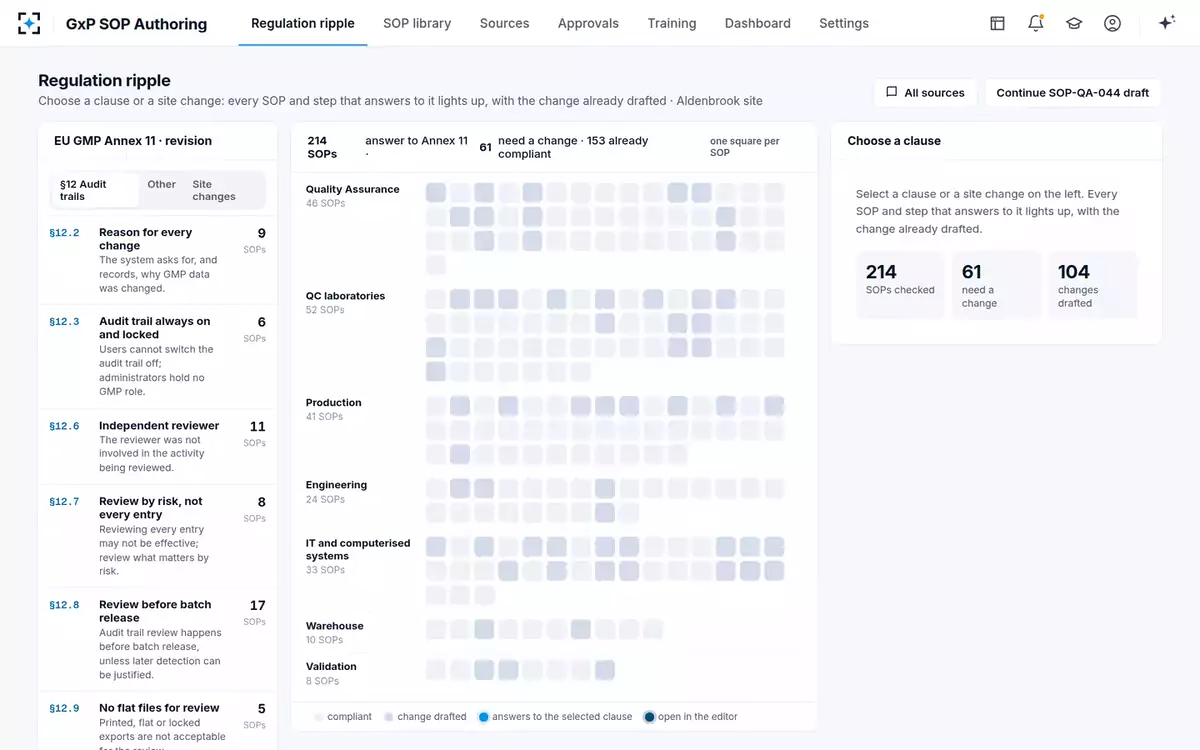Click the '214 SOPs checked' stat card

point(900,285)
